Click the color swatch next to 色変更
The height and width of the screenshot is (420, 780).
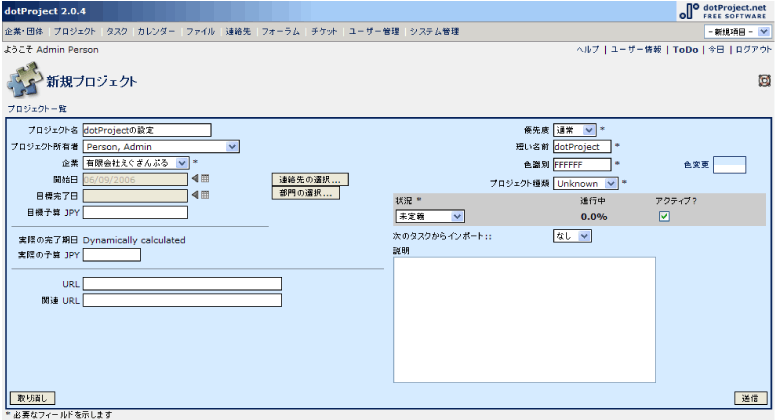point(729,165)
